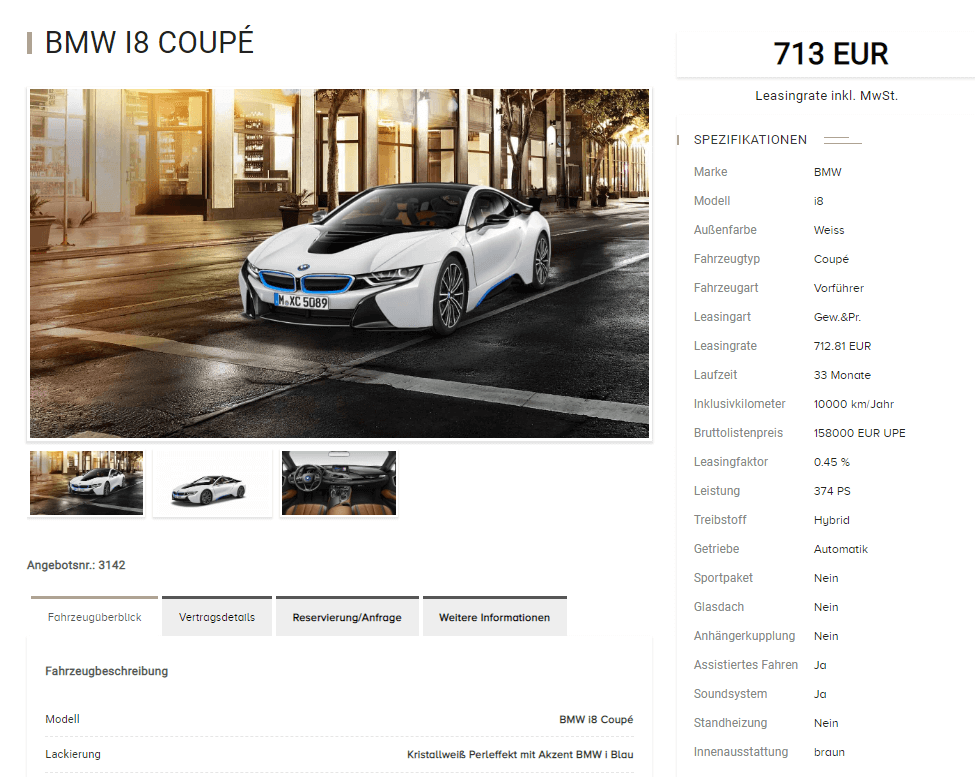Open the Fahrzeugüberblick tab
Image resolution: width=975 pixels, height=777 pixels.
(x=95, y=617)
